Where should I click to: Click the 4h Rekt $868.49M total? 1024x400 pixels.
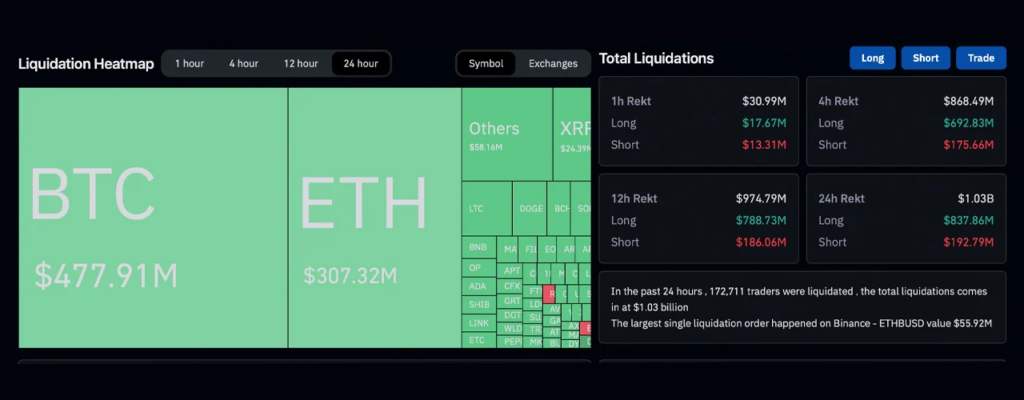pyautogui.click(x=968, y=101)
